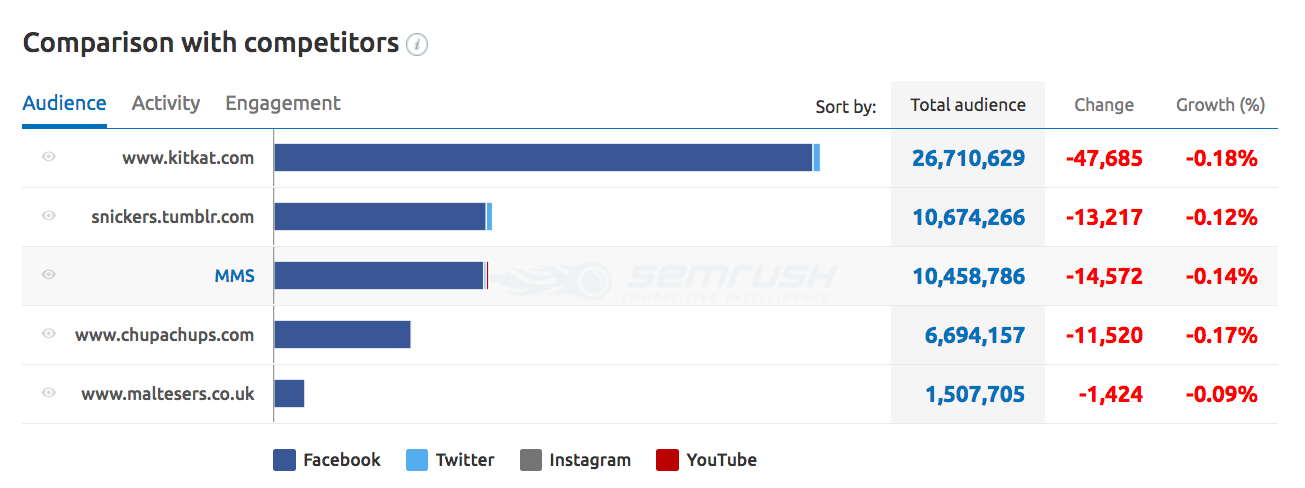Click the Facebook legend color swatch
This screenshot has width=1305, height=488.
click(284, 460)
